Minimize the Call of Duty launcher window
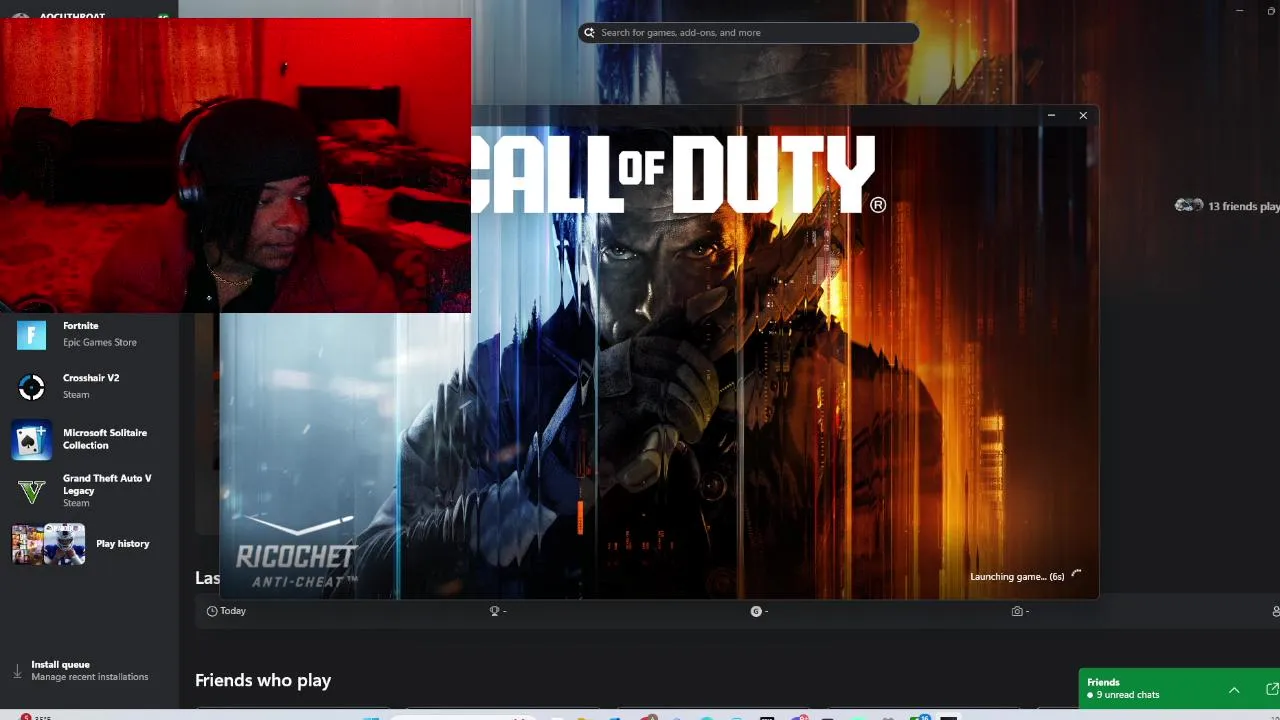This screenshot has height=720, width=1280. point(1051,116)
